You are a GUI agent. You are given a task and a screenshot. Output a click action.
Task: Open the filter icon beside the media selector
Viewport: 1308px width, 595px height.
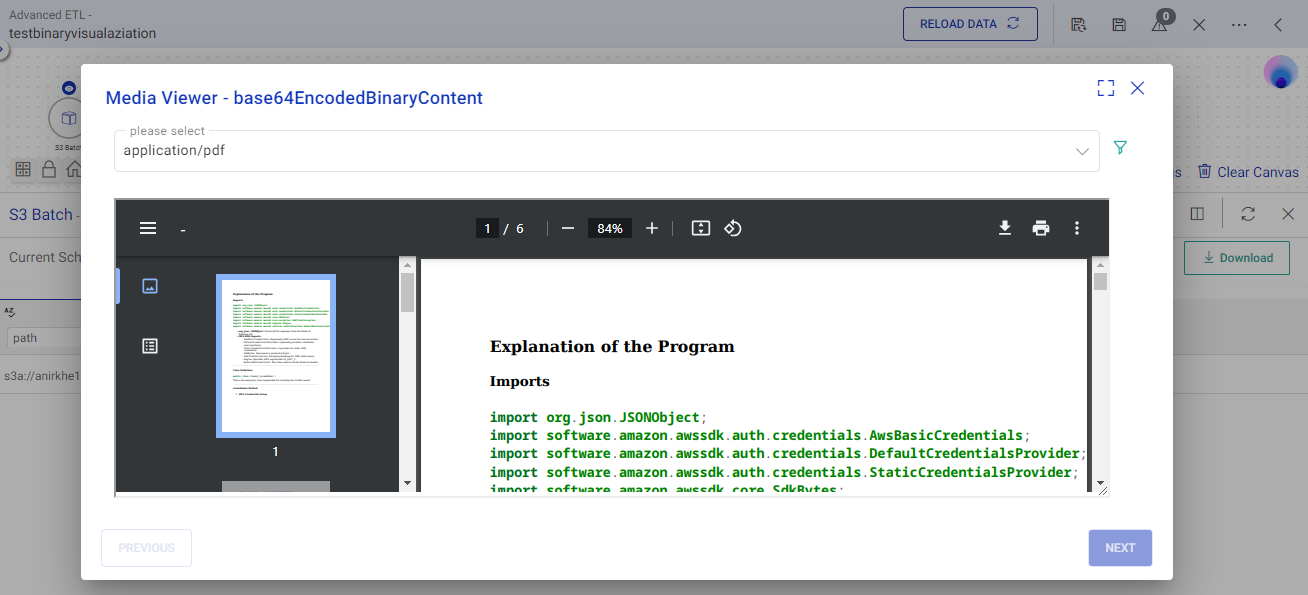click(x=1120, y=147)
